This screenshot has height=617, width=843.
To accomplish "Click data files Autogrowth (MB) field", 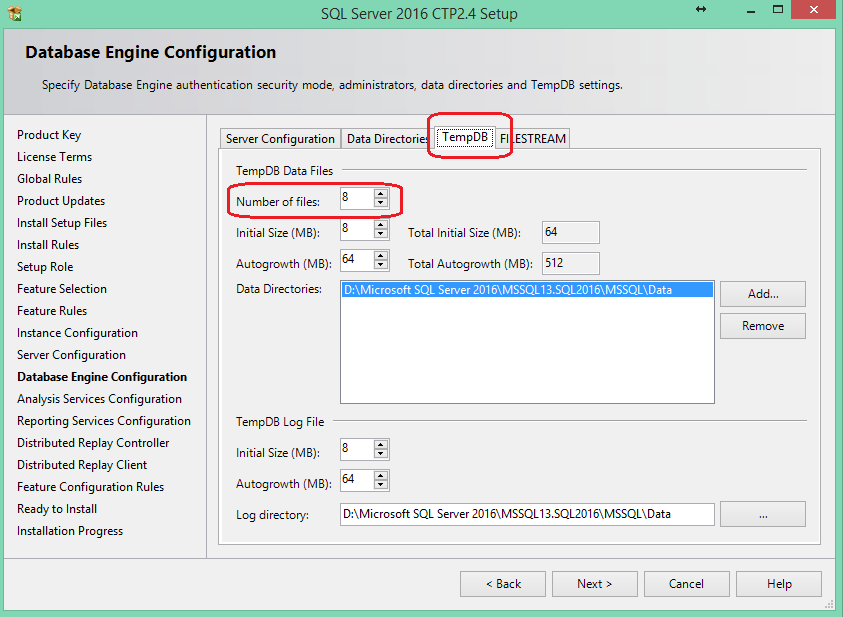I will pos(357,261).
